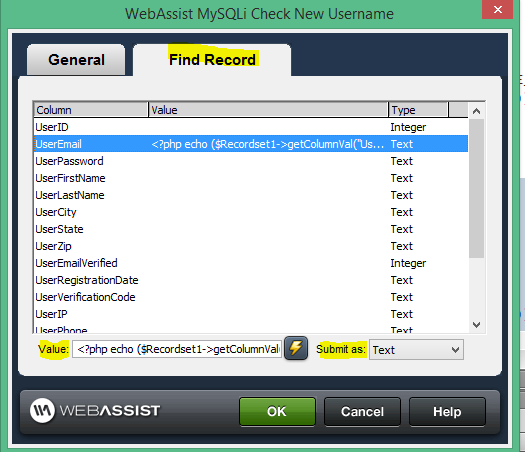Click the list scroll down arrow
525x452 pixels.
click(x=476, y=324)
